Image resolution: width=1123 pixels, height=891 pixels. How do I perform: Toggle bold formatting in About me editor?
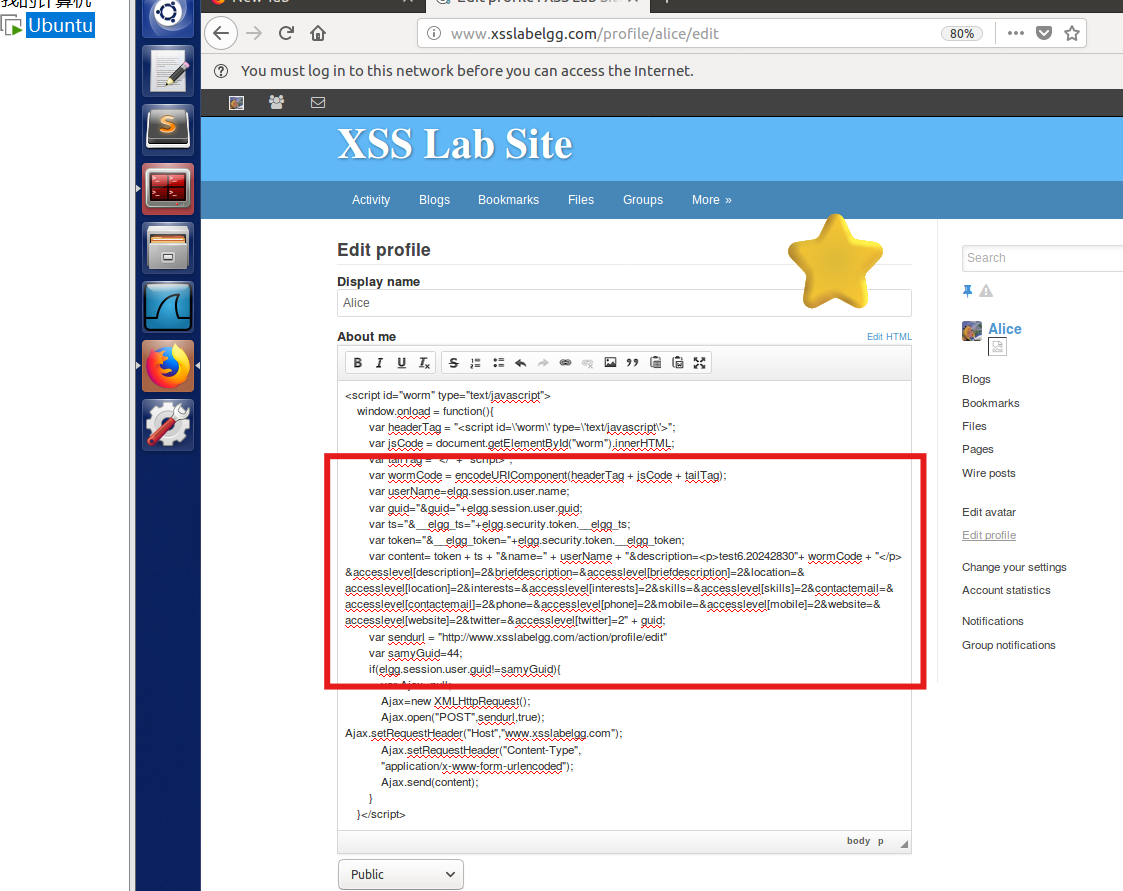(x=357, y=362)
